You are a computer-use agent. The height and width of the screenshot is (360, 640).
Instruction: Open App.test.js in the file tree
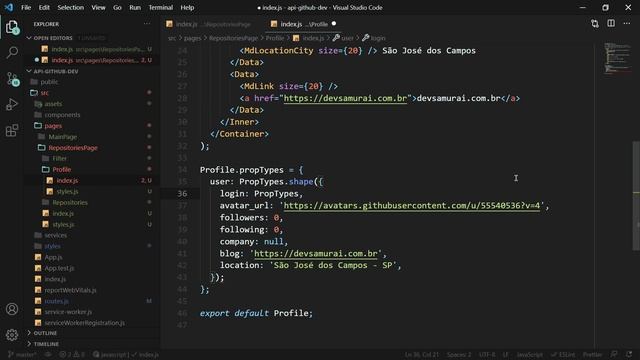click(59, 268)
